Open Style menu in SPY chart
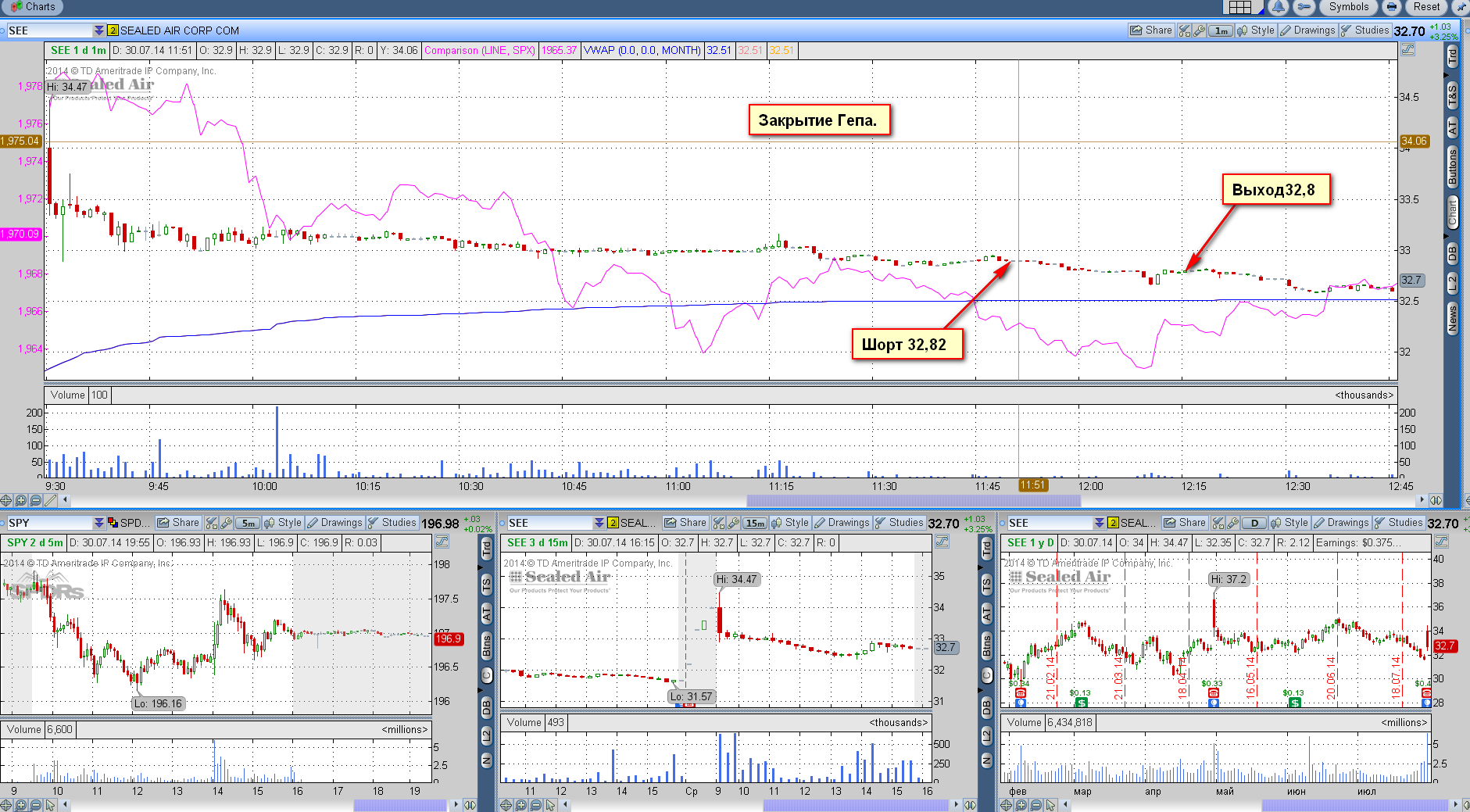The width and height of the screenshot is (1470, 812). 282,523
